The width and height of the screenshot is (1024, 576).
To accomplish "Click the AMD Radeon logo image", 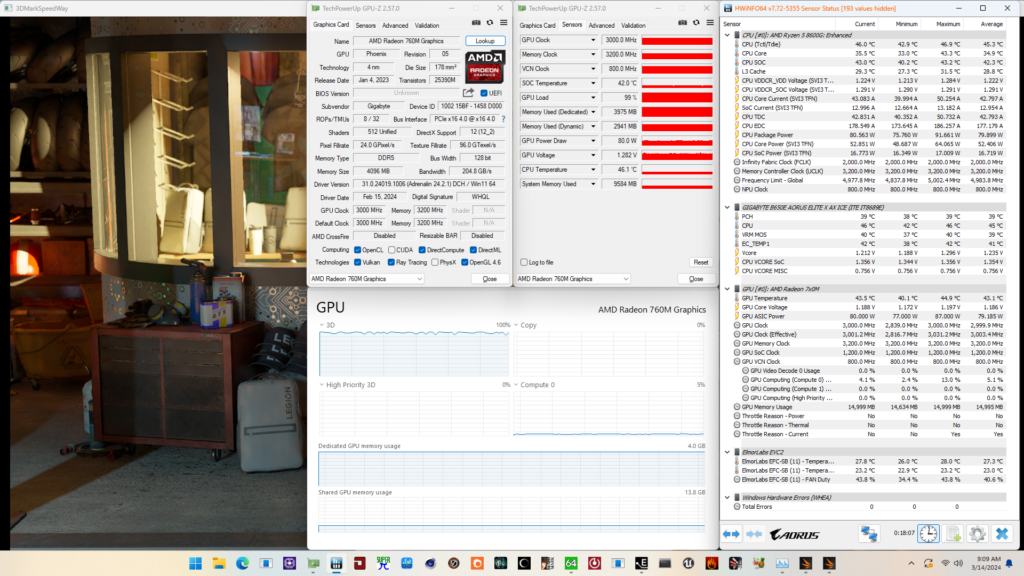I will [x=485, y=67].
